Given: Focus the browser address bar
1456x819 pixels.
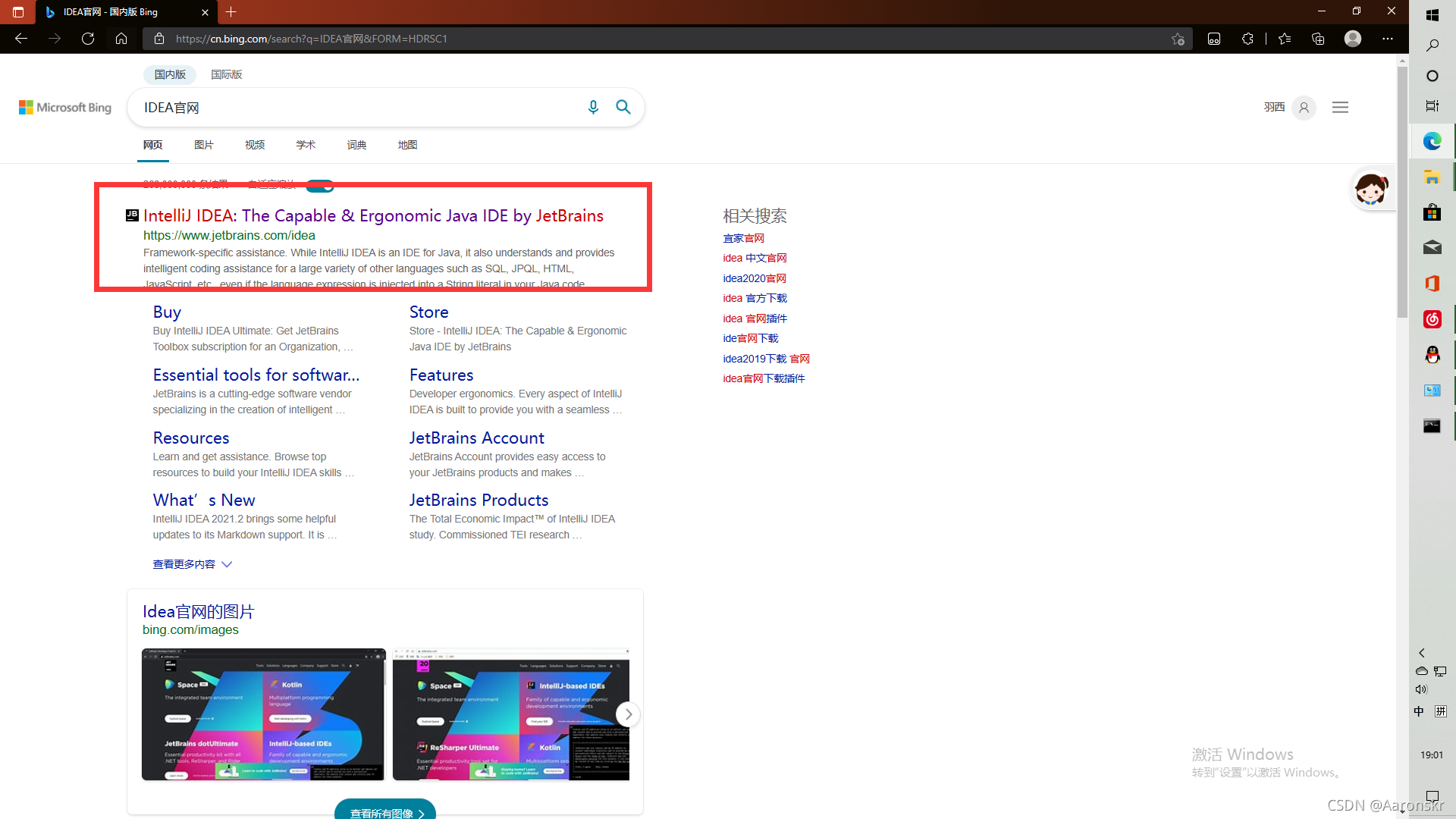Looking at the screenshot, I should tap(667, 39).
